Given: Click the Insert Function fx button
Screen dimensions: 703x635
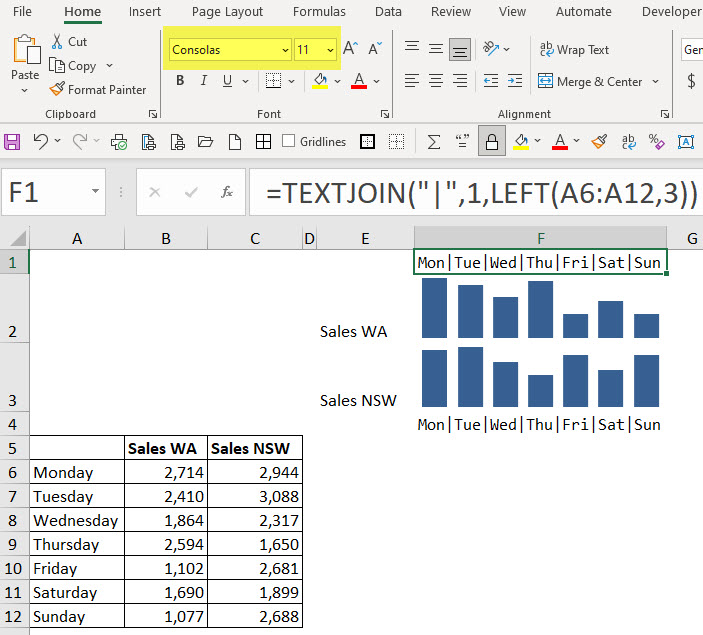Looking at the screenshot, I should pos(227,191).
